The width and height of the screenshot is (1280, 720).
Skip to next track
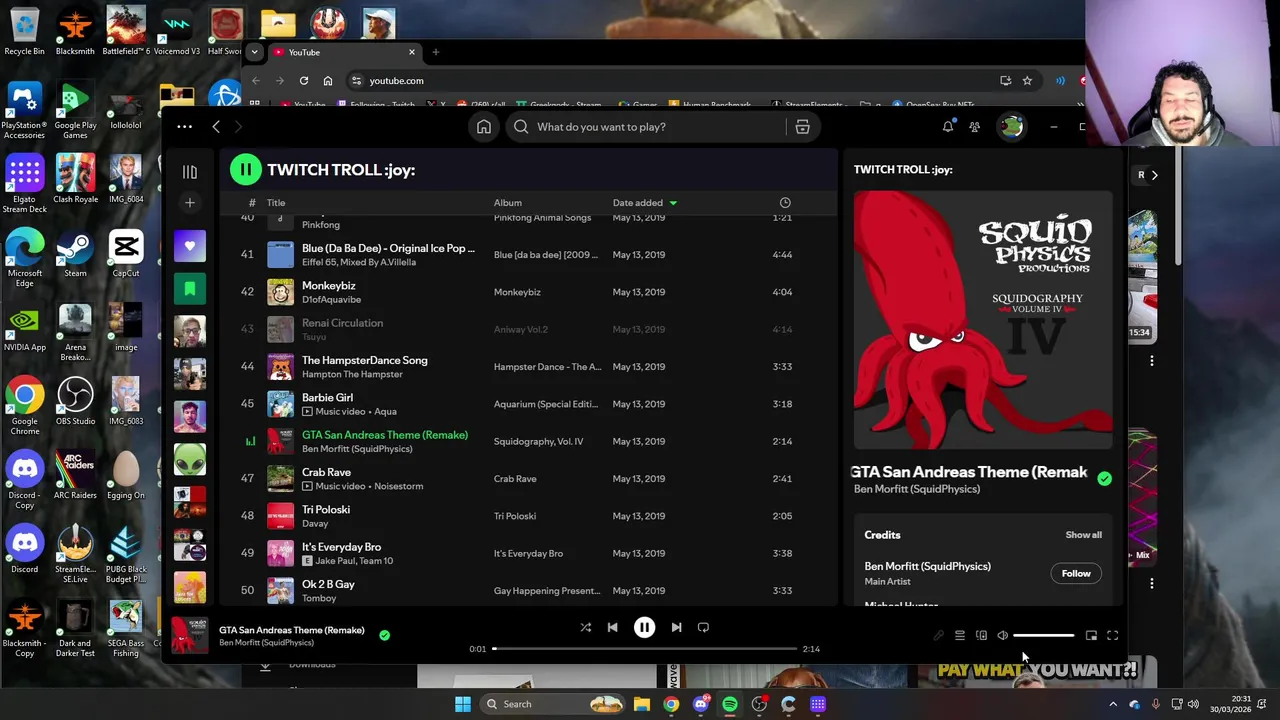click(x=676, y=628)
